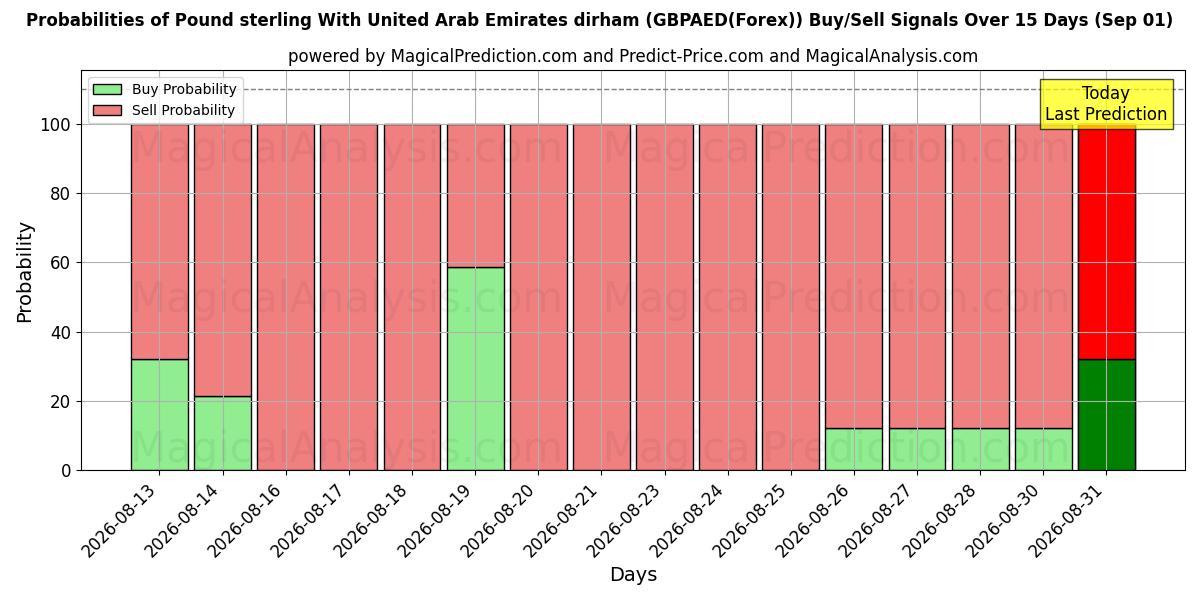This screenshot has height=600, width=1200.
Task: Click the full sell bar for 2026-08-20
Action: (538, 297)
